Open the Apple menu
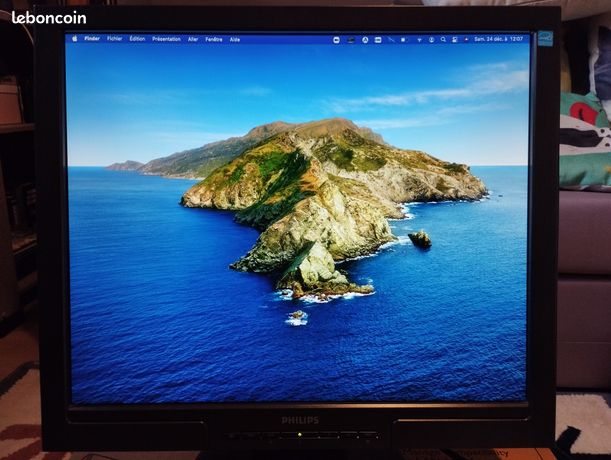 (75, 38)
